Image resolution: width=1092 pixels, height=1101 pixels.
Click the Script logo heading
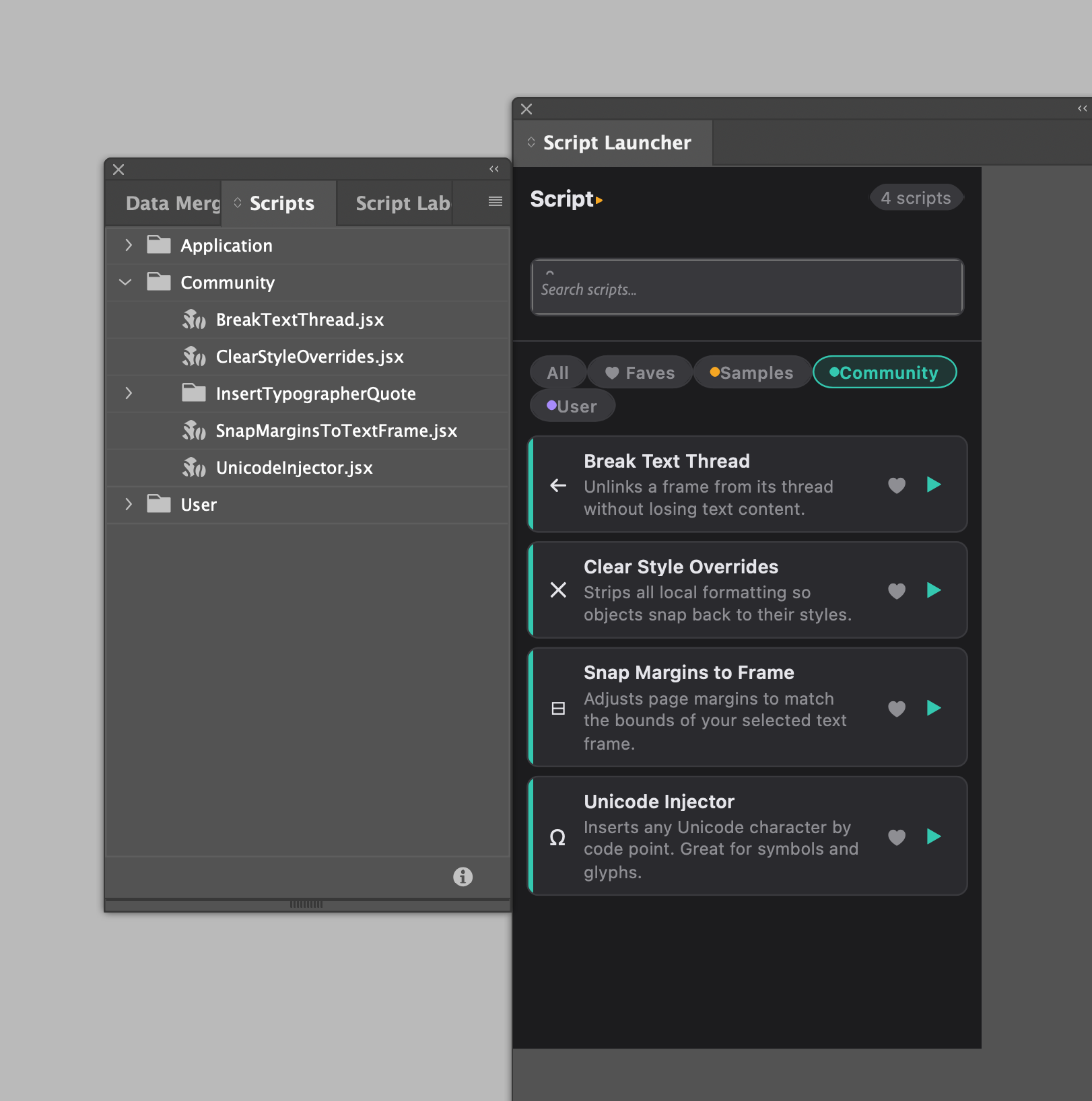pos(566,199)
